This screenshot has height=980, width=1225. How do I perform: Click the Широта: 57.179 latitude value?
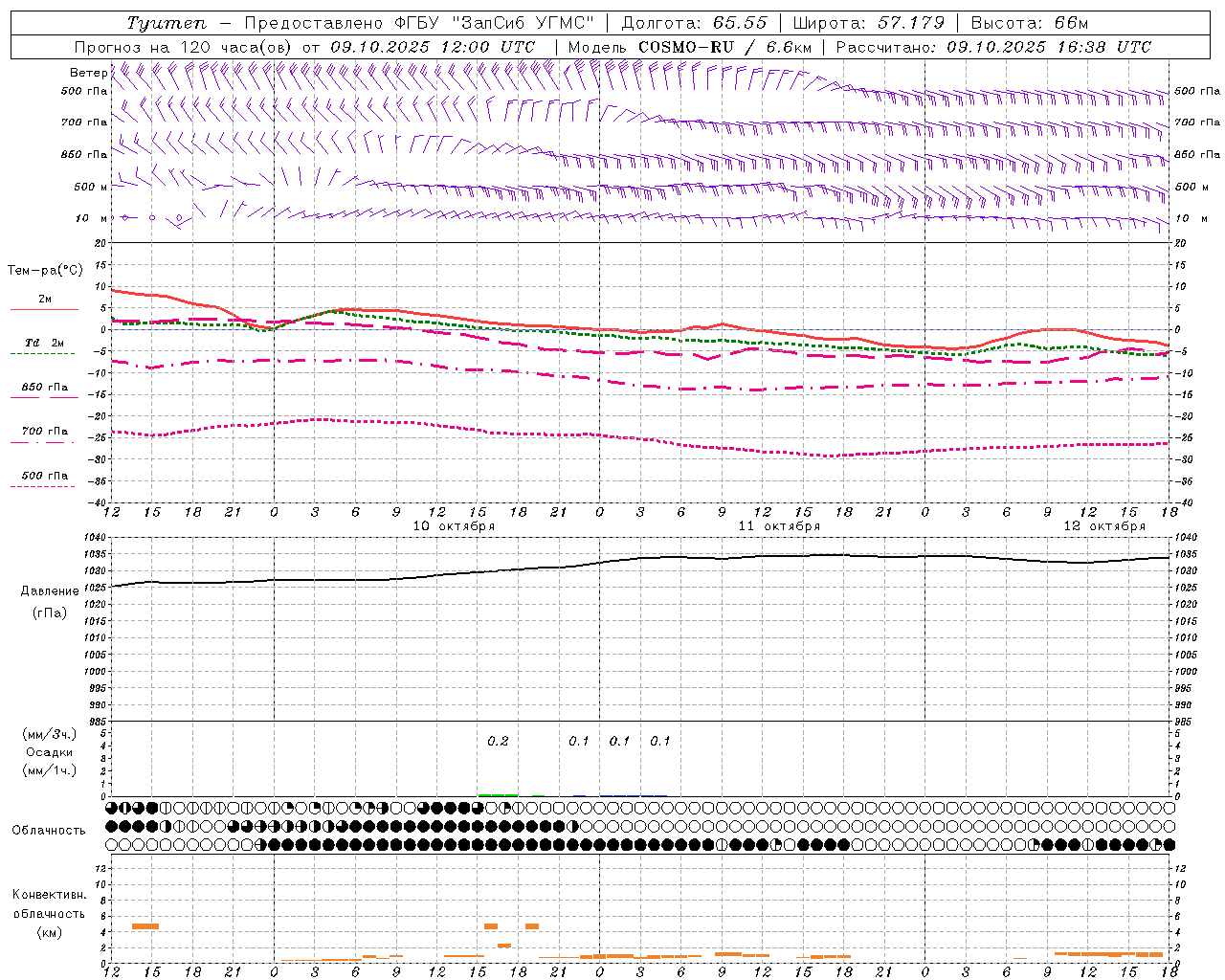[x=869, y=23]
